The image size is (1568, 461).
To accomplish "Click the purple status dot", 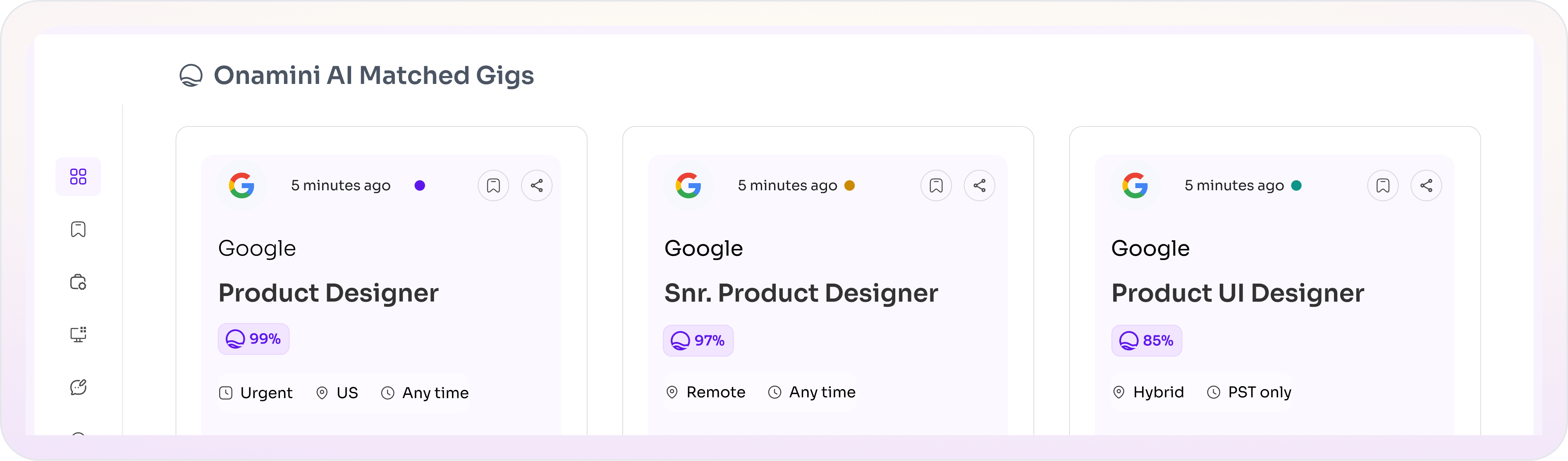I will click(x=419, y=186).
